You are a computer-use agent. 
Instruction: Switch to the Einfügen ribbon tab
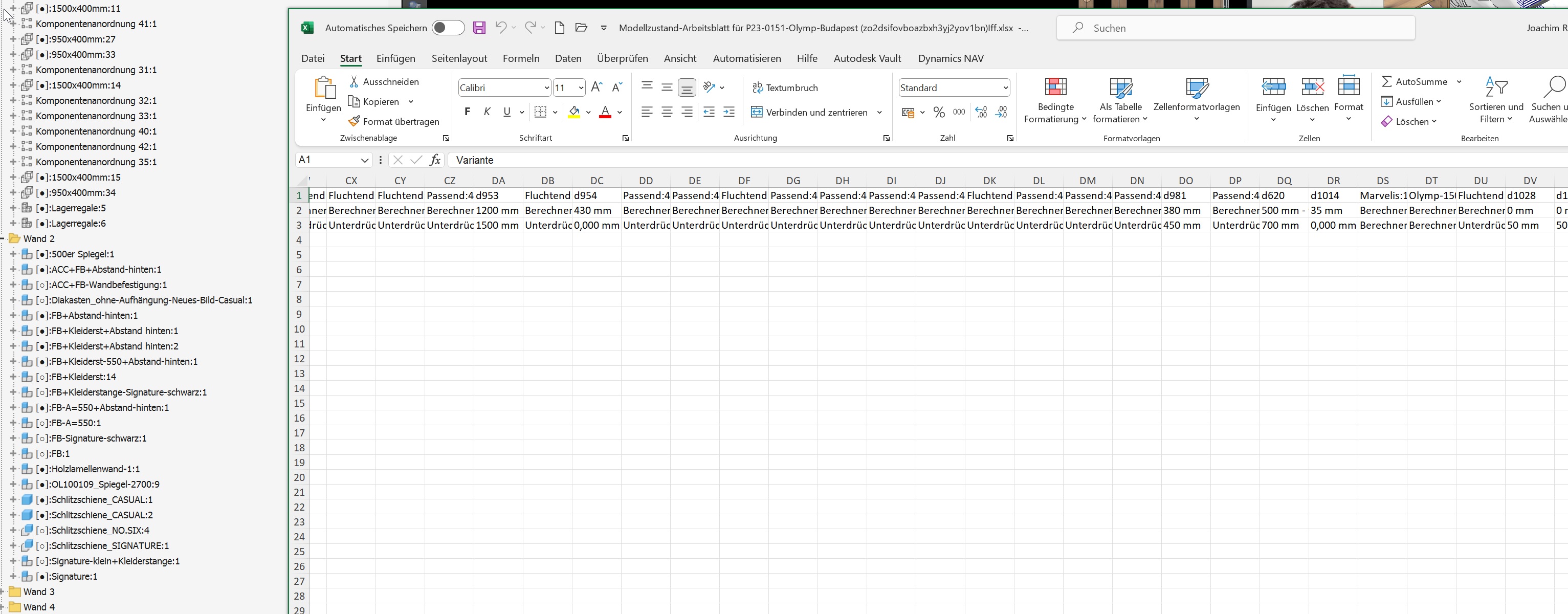[x=395, y=58]
